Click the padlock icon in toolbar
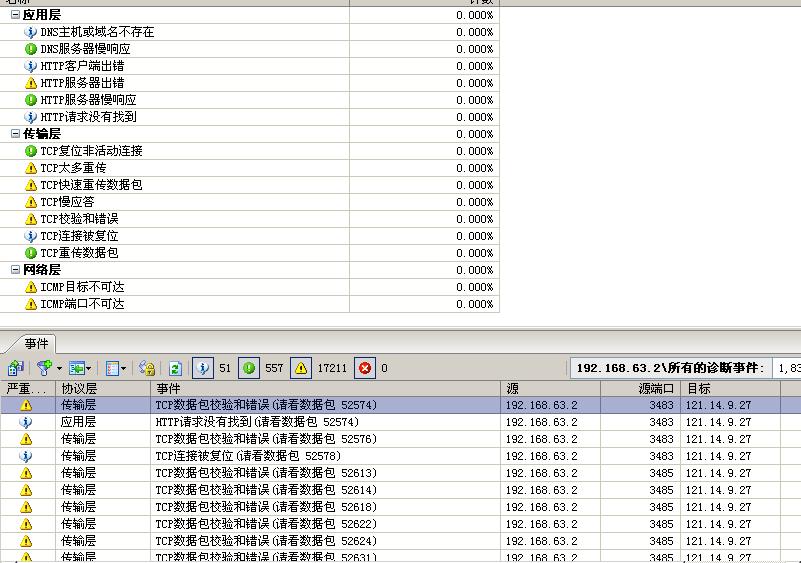 pyautogui.click(x=147, y=368)
